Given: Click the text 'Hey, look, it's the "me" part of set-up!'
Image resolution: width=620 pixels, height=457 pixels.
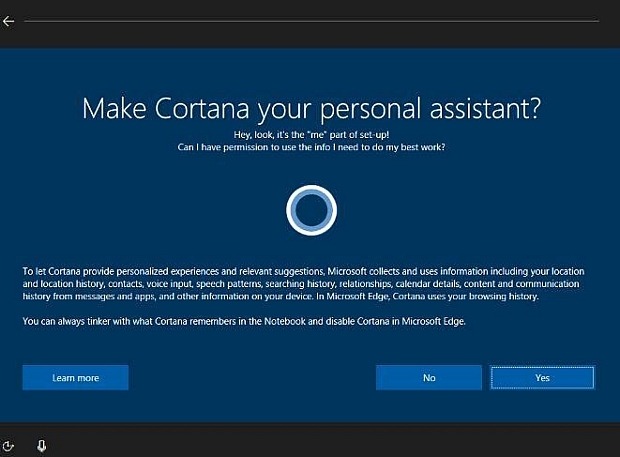Looking at the screenshot, I should [312, 135].
